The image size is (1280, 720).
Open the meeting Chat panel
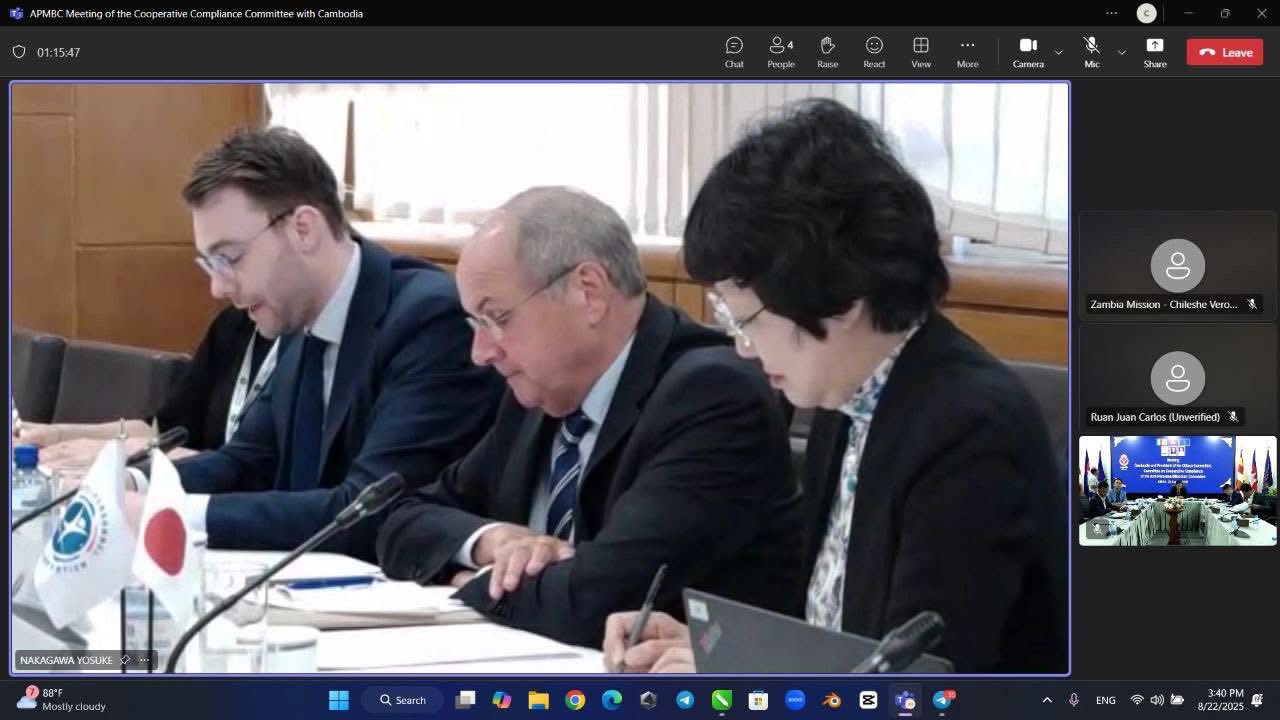[734, 52]
